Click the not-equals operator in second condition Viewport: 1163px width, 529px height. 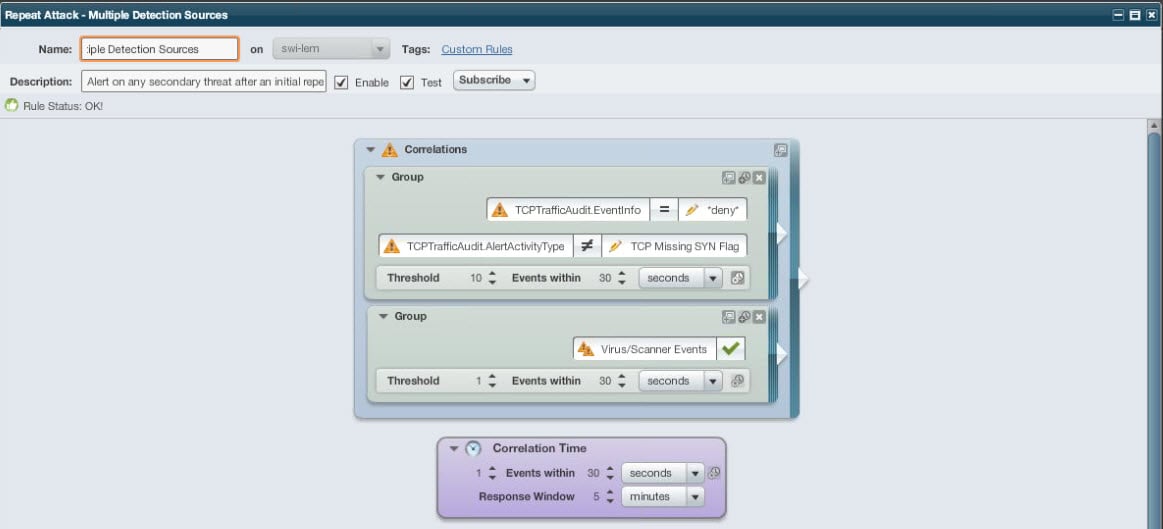click(x=587, y=246)
